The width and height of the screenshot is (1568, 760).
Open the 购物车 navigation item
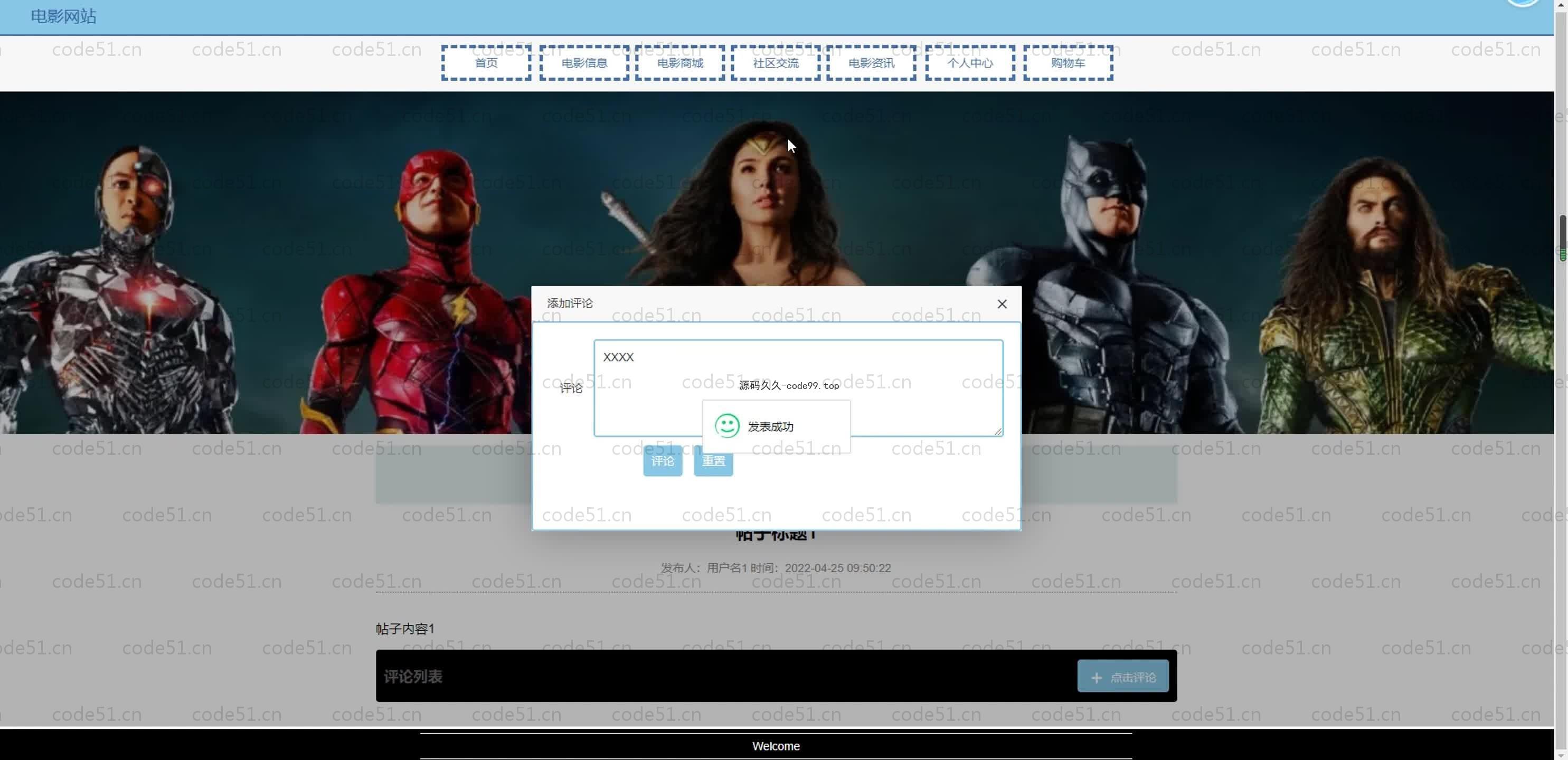[x=1068, y=63]
